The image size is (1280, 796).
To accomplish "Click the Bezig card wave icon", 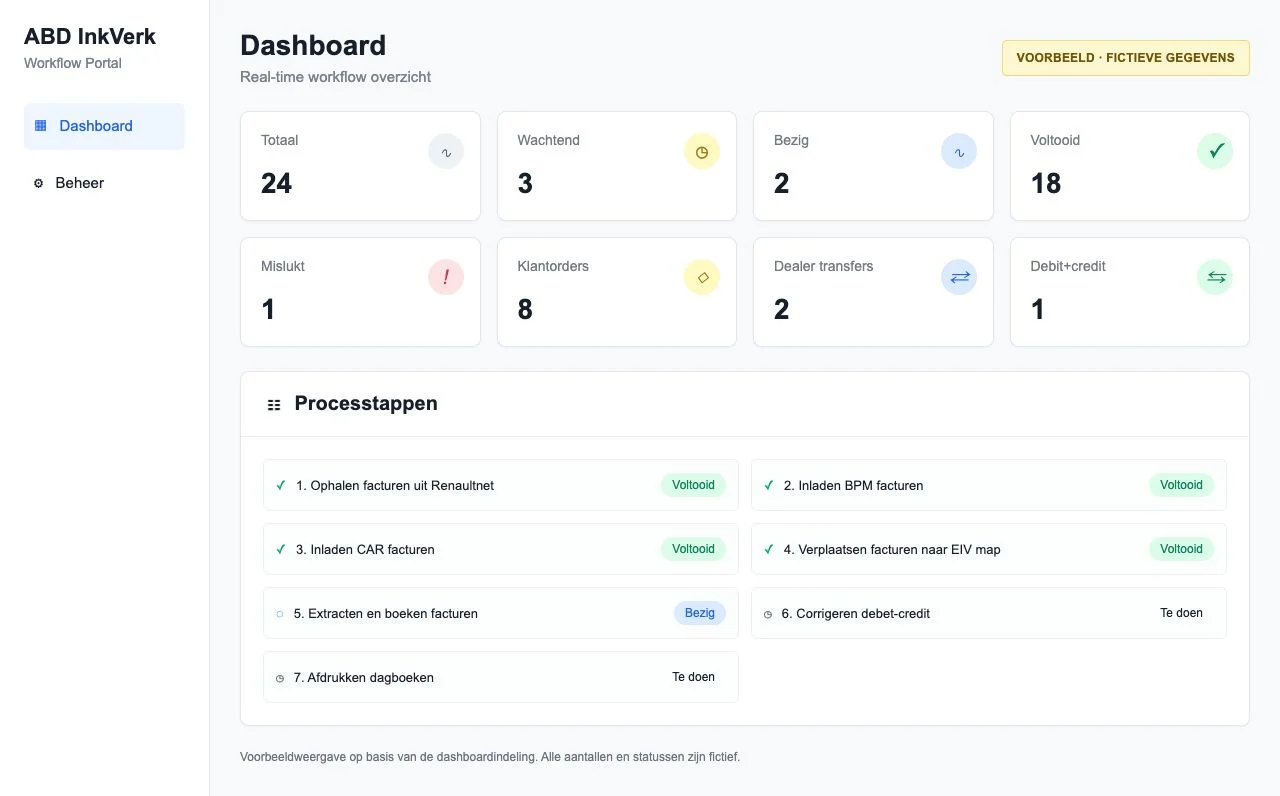I will click(959, 152).
